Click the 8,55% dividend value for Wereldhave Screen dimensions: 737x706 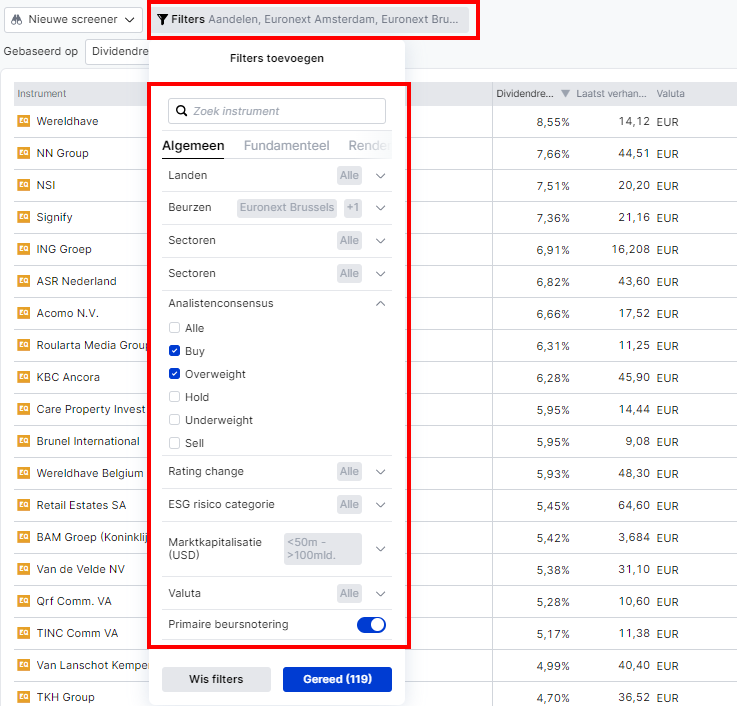click(x=553, y=122)
